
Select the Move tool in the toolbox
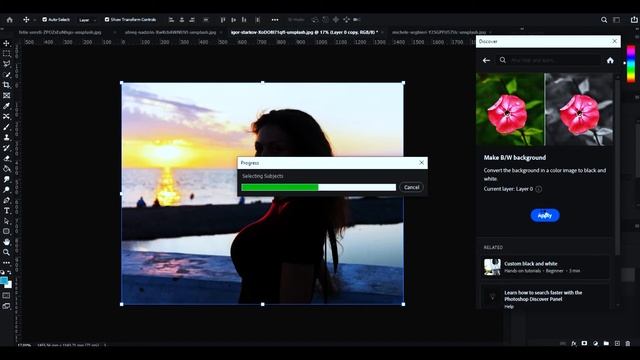7,43
